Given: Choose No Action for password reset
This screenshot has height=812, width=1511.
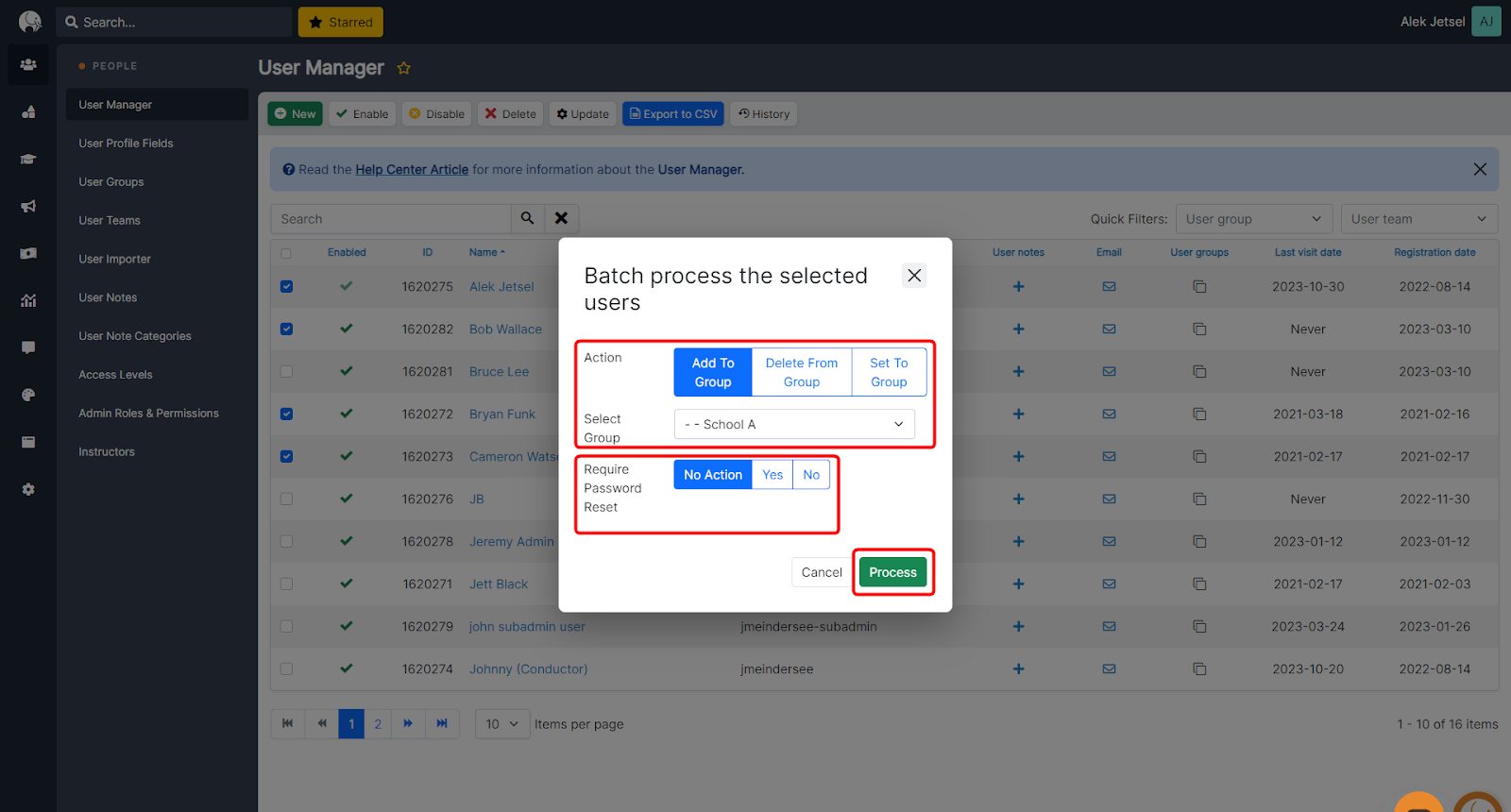Looking at the screenshot, I should (x=713, y=475).
